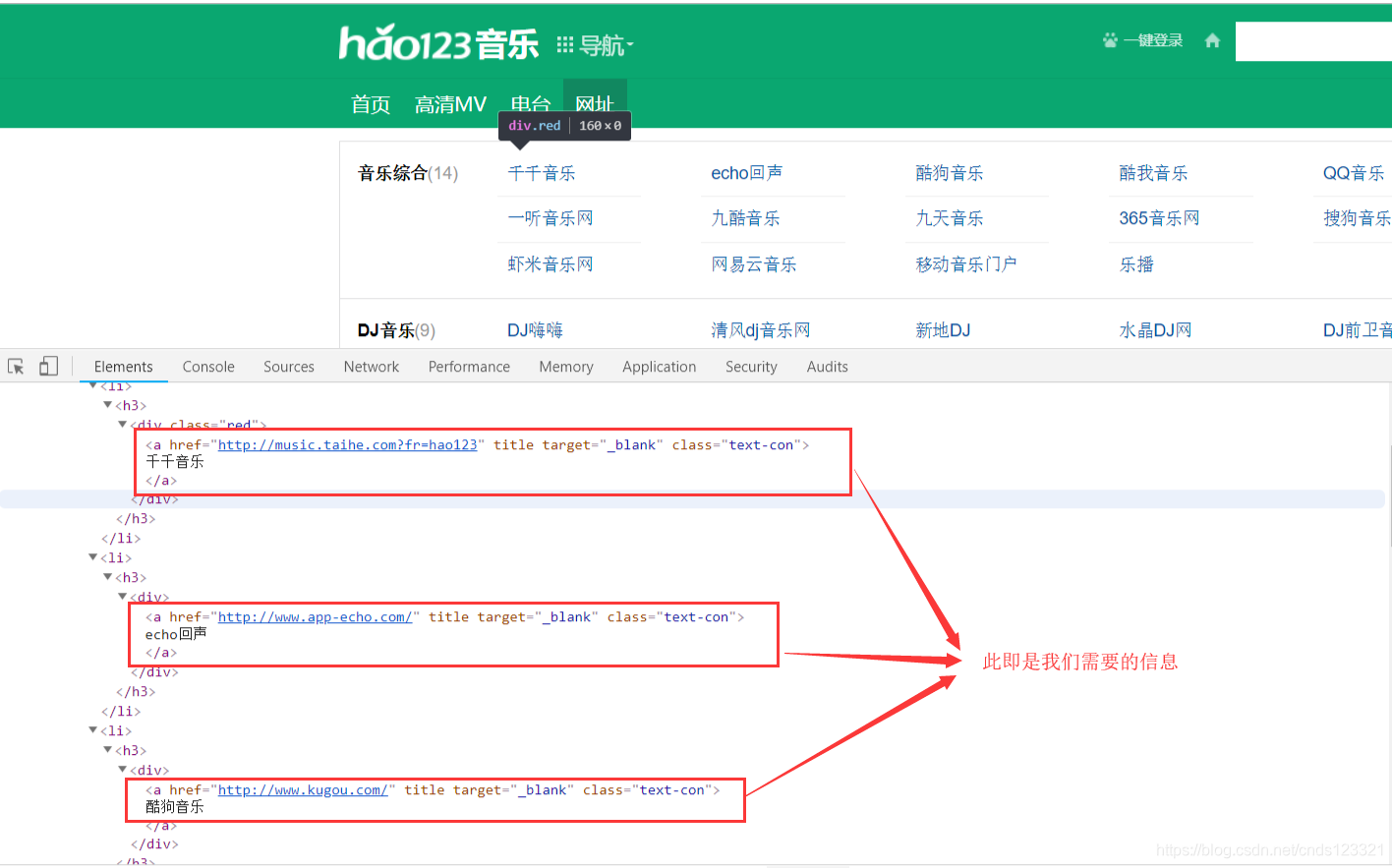Collapse the div class="red" node

pos(123,425)
